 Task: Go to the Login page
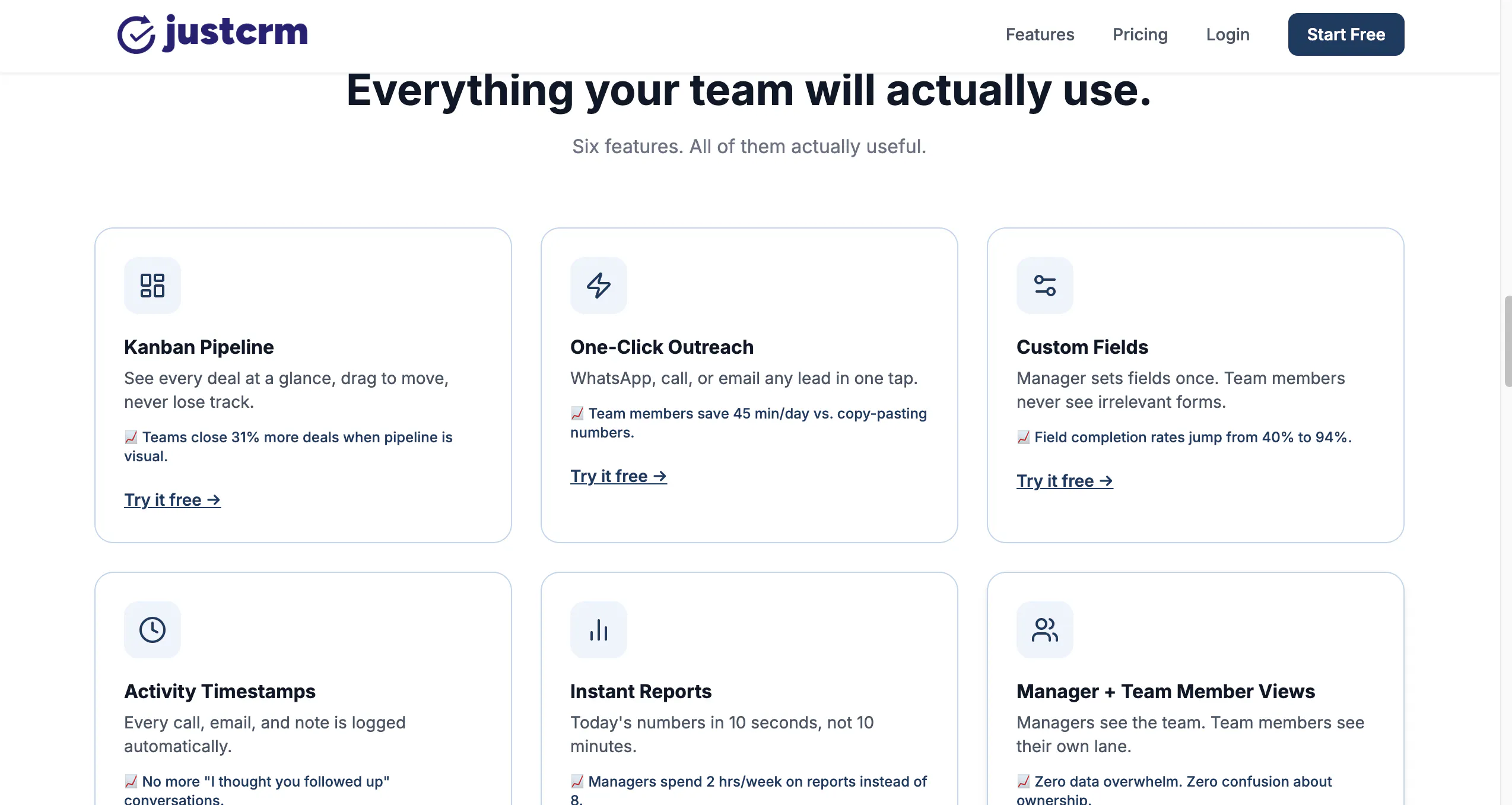pyautogui.click(x=1228, y=34)
